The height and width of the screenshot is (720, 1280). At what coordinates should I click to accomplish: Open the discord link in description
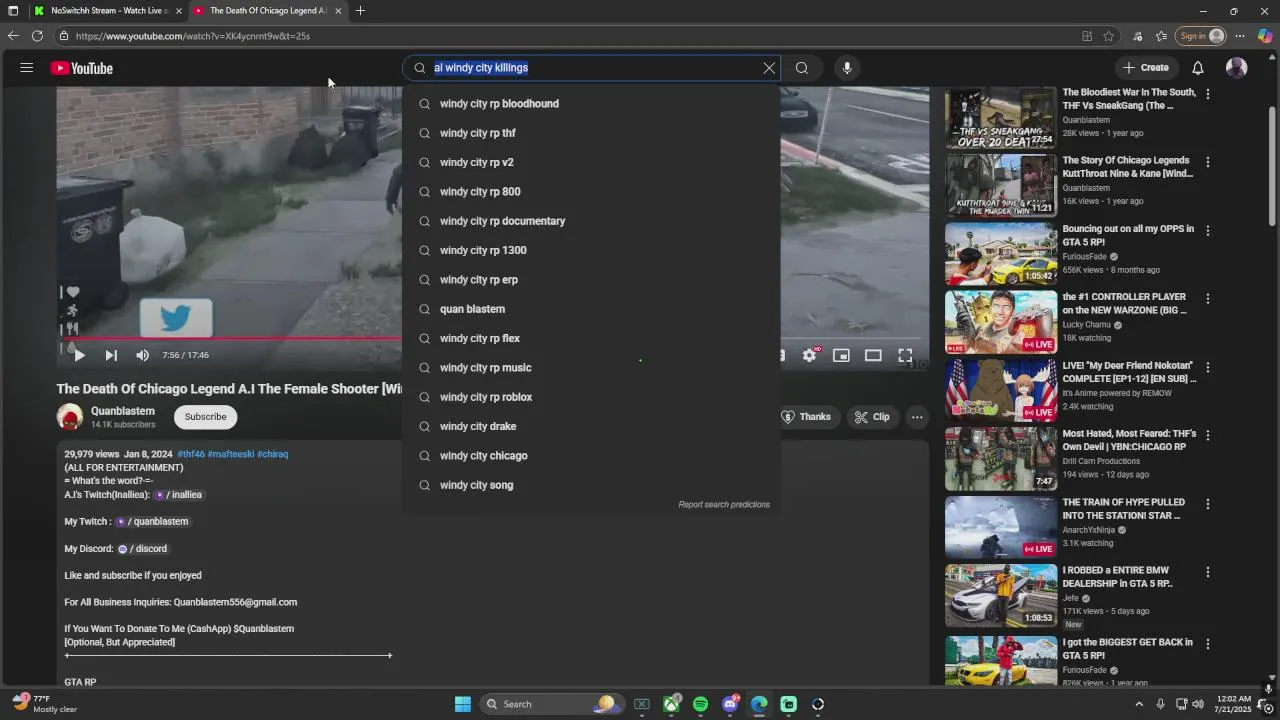pyautogui.click(x=142, y=549)
